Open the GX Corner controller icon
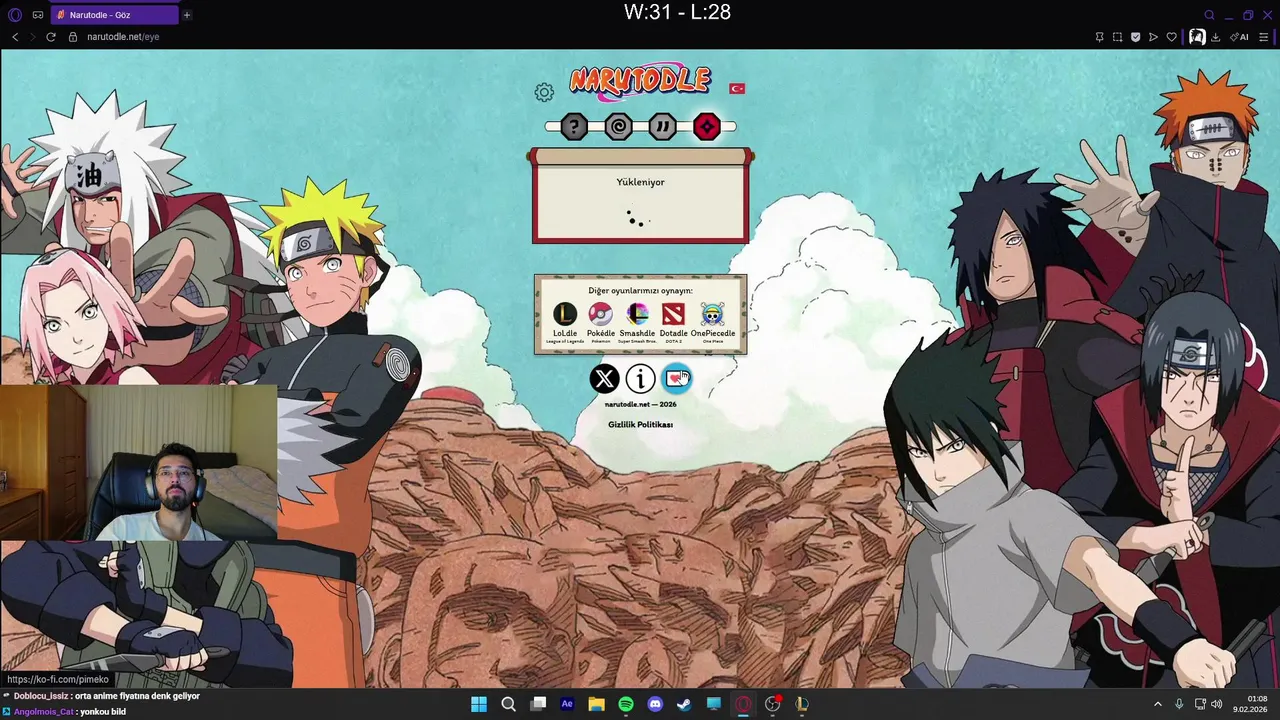 (38, 15)
